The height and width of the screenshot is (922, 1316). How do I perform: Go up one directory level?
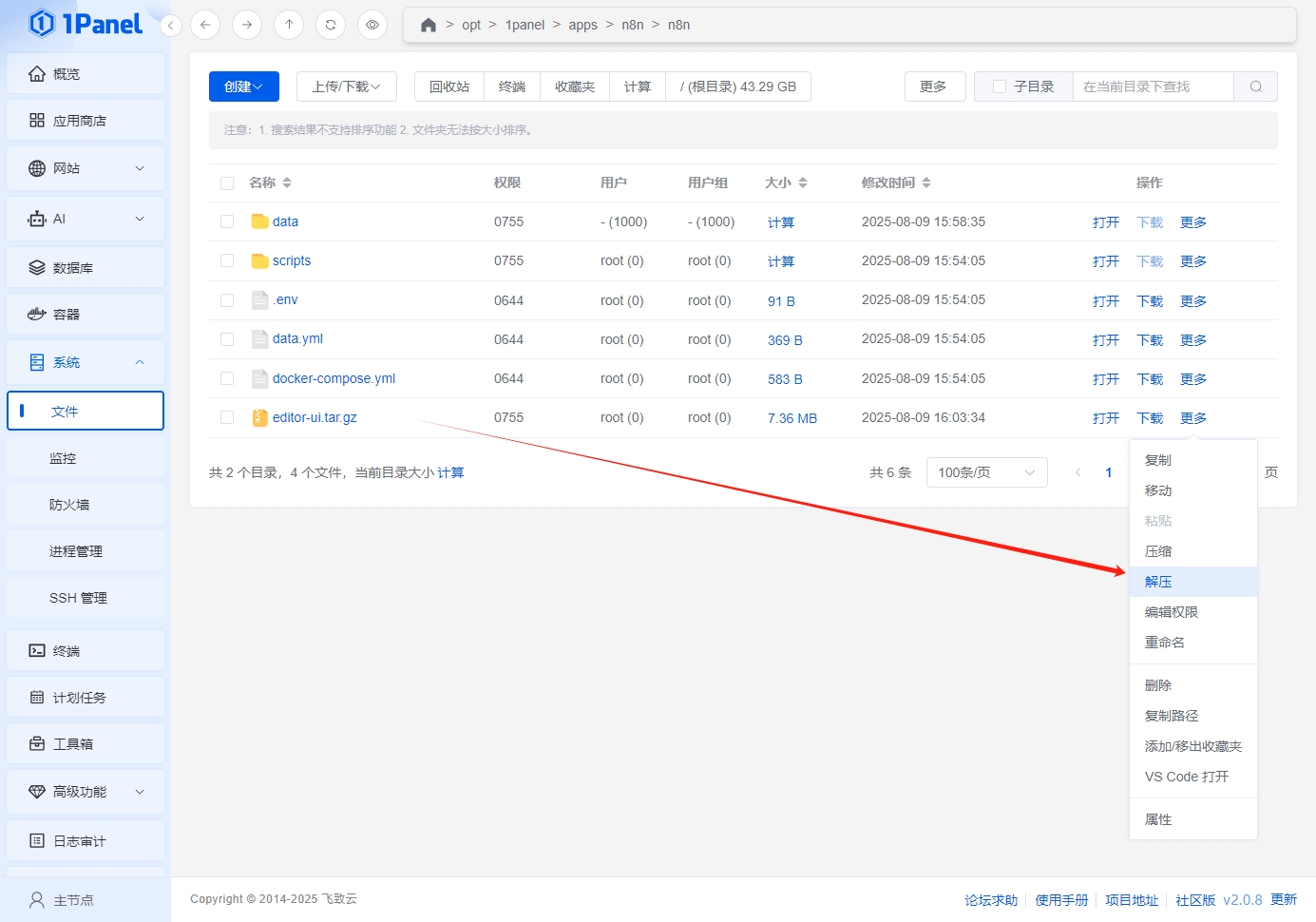point(289,25)
